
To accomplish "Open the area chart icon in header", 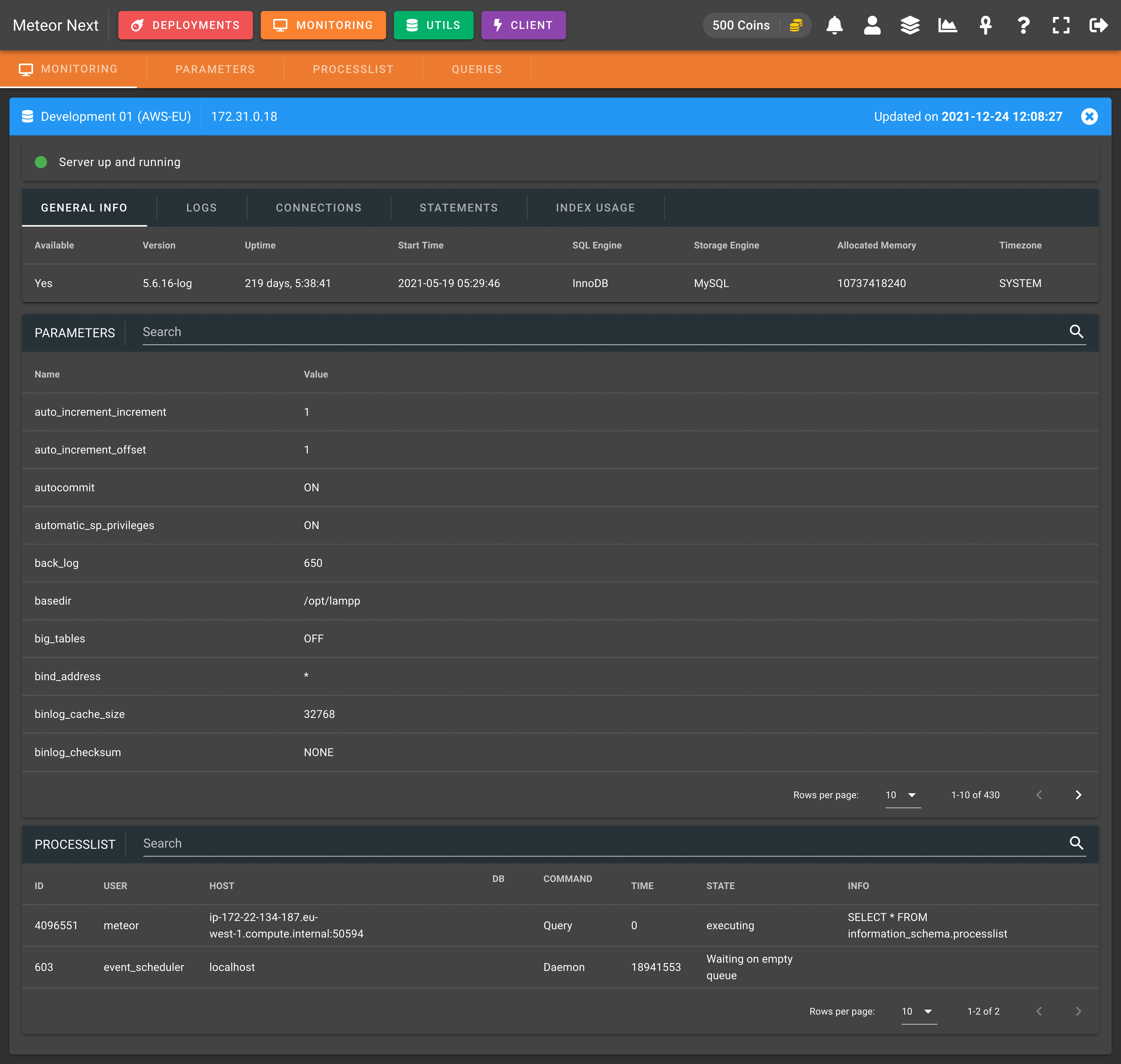I will [x=948, y=26].
